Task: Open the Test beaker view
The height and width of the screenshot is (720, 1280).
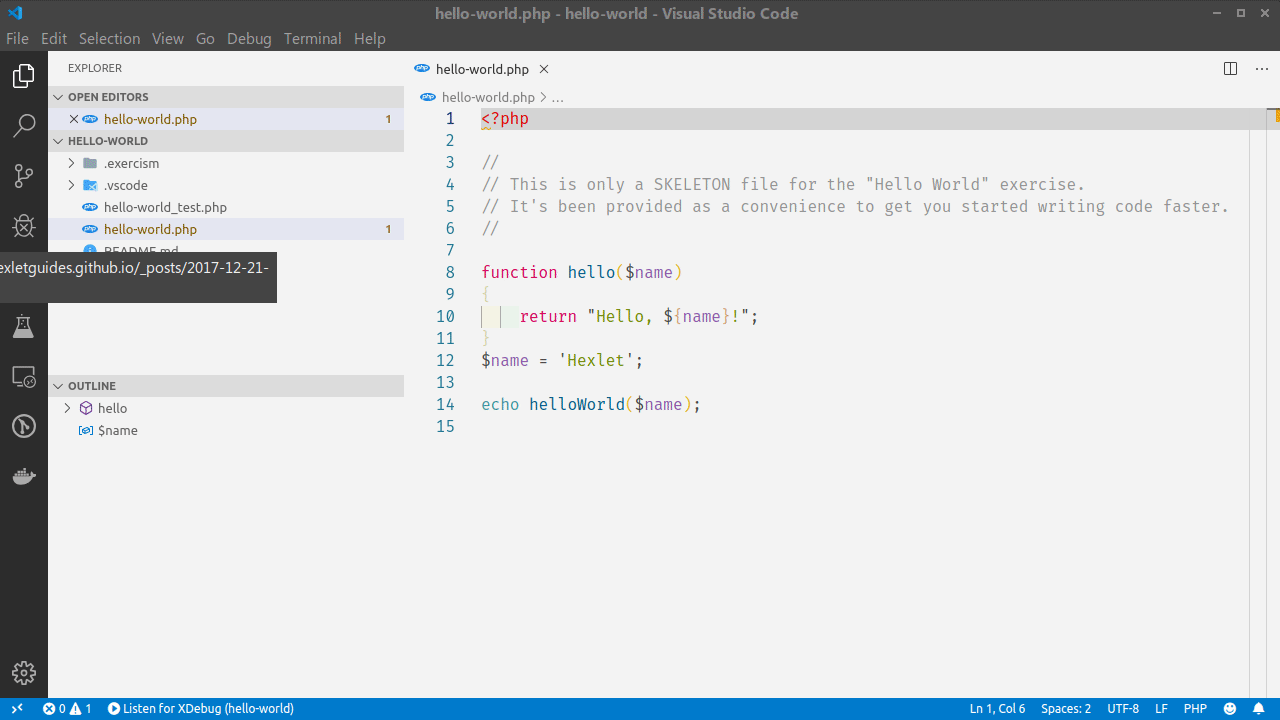Action: pos(23,326)
